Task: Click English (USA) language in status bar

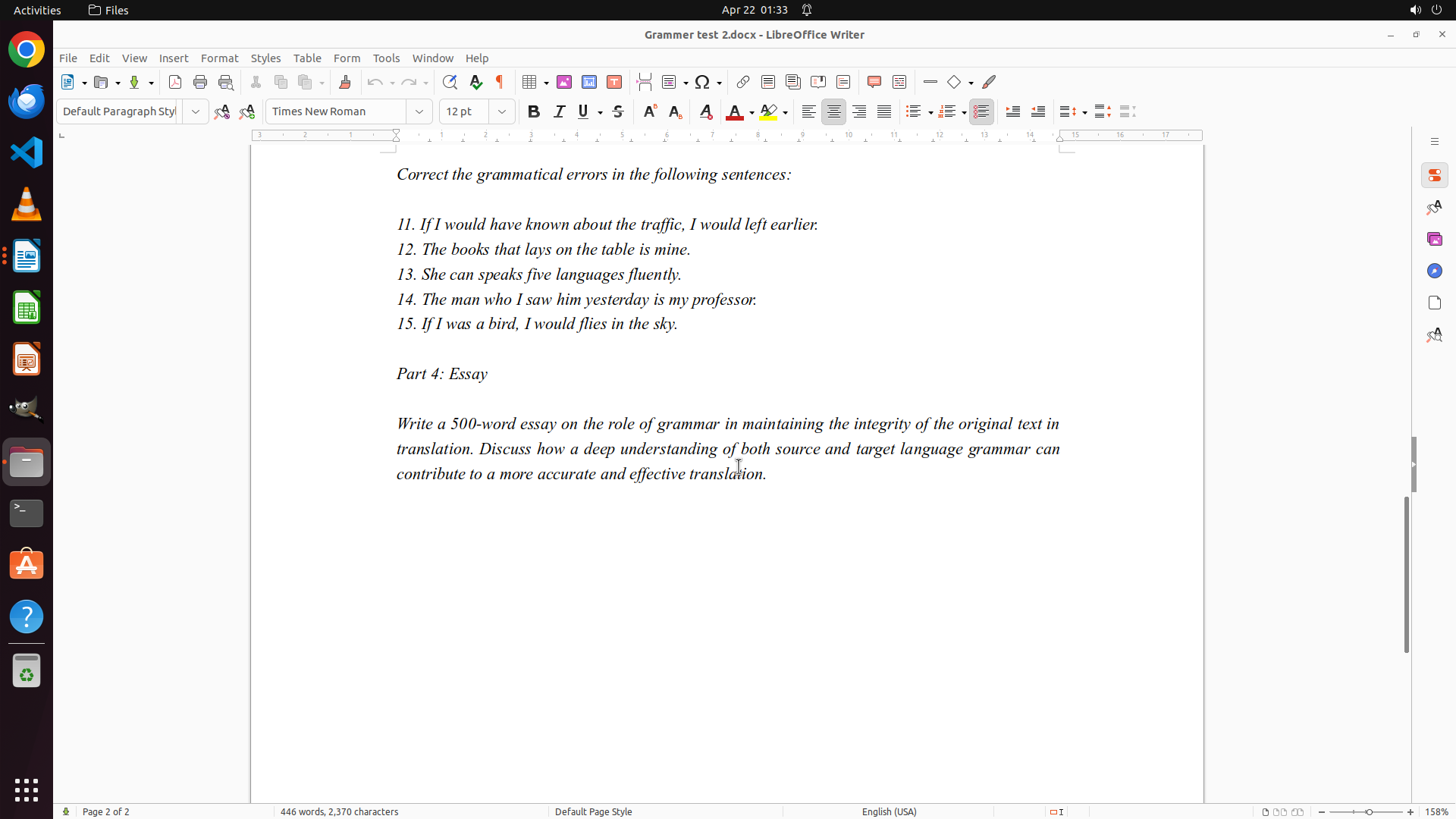Action: coord(889,811)
